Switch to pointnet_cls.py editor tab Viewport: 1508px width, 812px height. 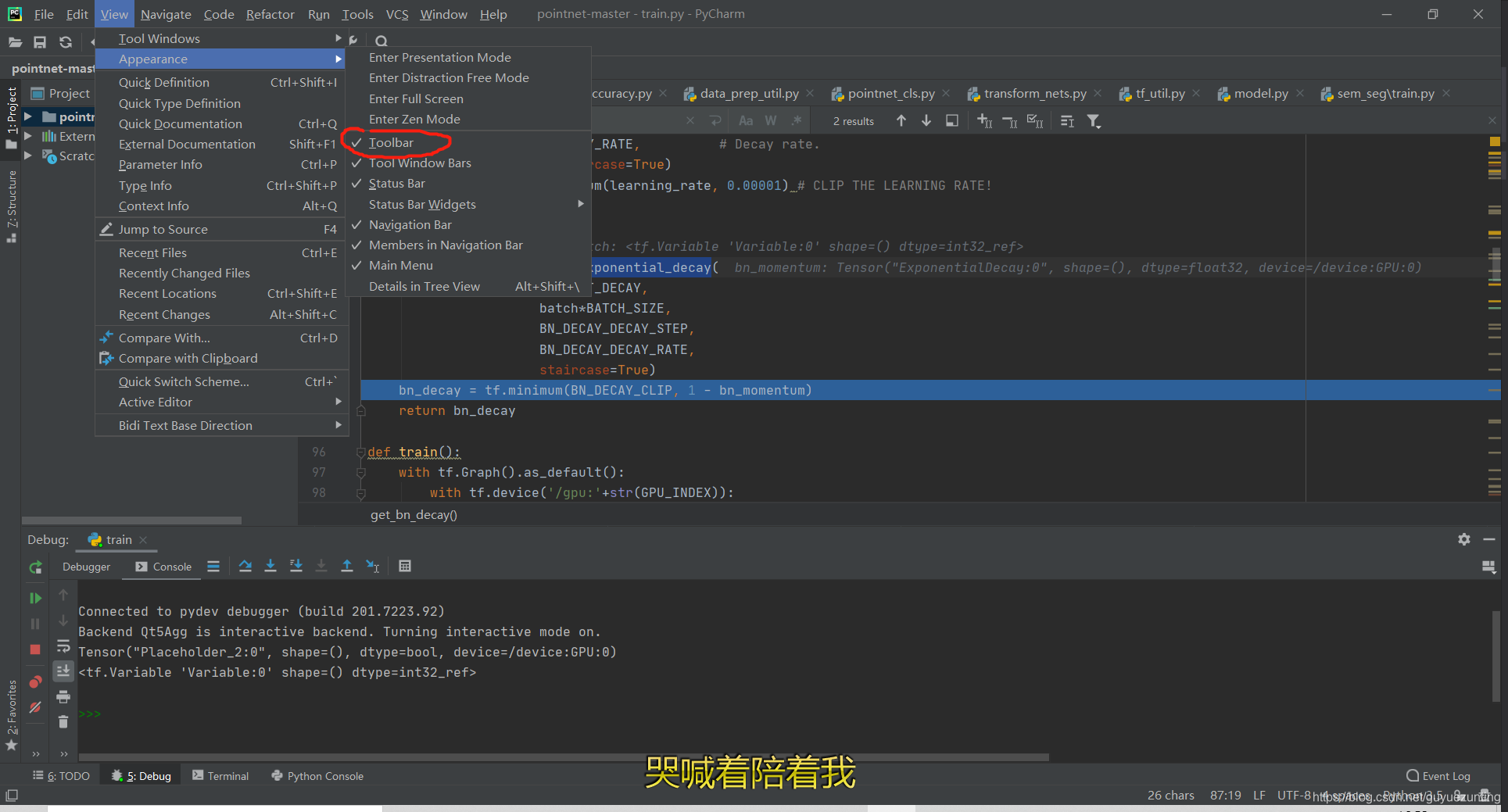[891, 93]
